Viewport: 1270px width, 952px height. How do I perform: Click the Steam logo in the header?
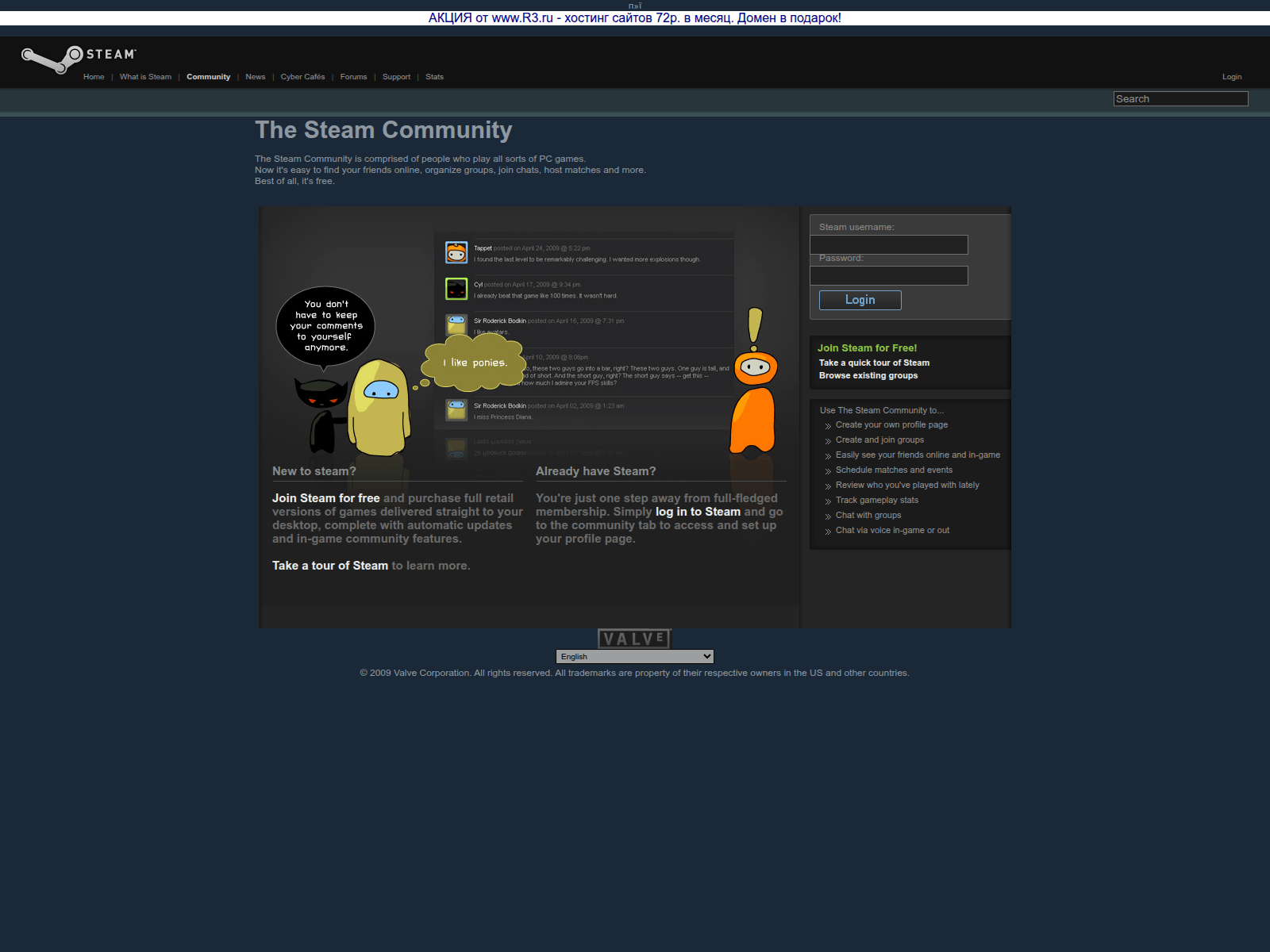point(78,58)
